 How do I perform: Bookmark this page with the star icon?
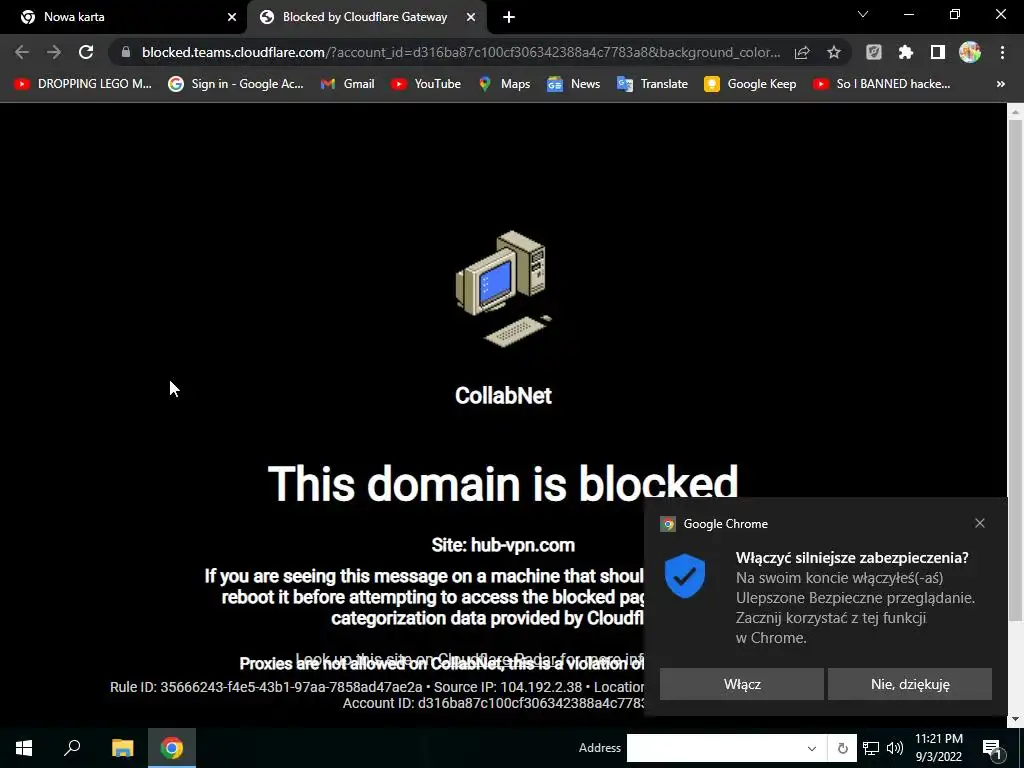(x=833, y=52)
